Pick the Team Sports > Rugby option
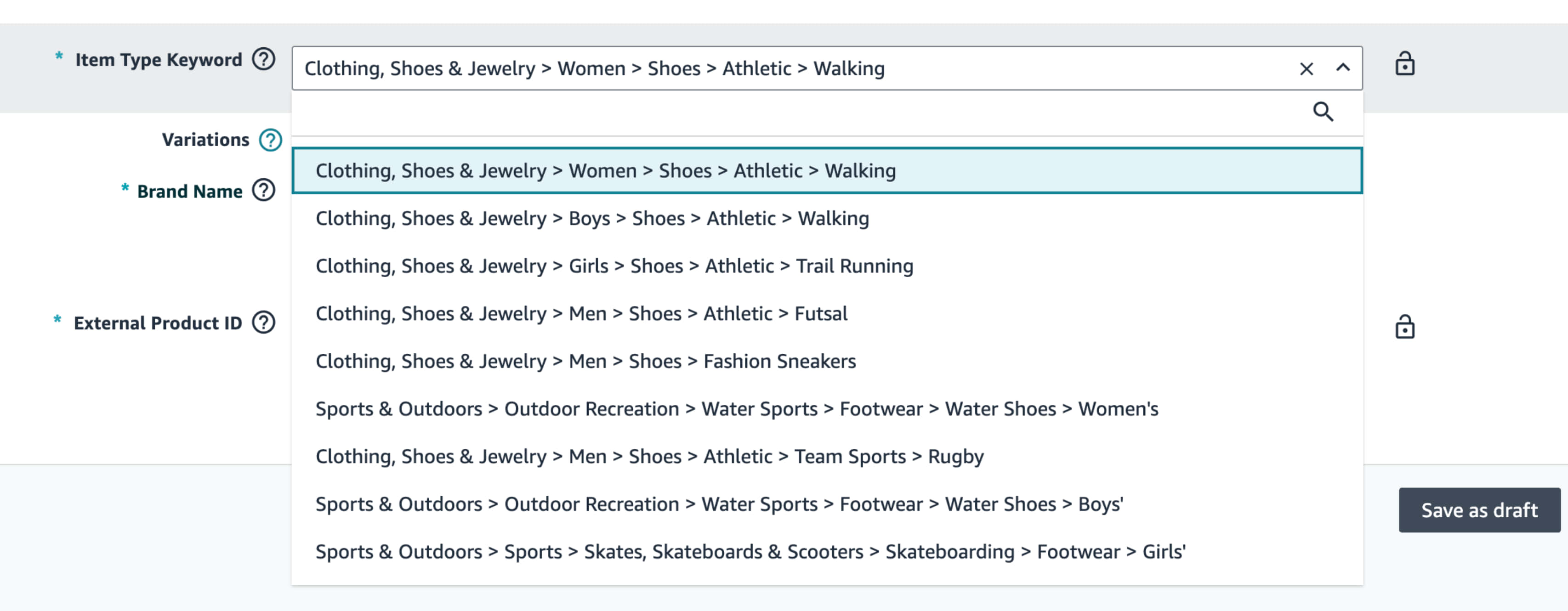The width and height of the screenshot is (1568, 611). [x=649, y=457]
